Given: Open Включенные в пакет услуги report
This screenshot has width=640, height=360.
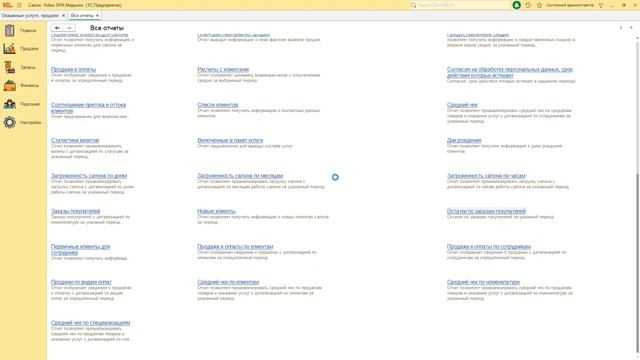Looking at the screenshot, I should (x=230, y=140).
